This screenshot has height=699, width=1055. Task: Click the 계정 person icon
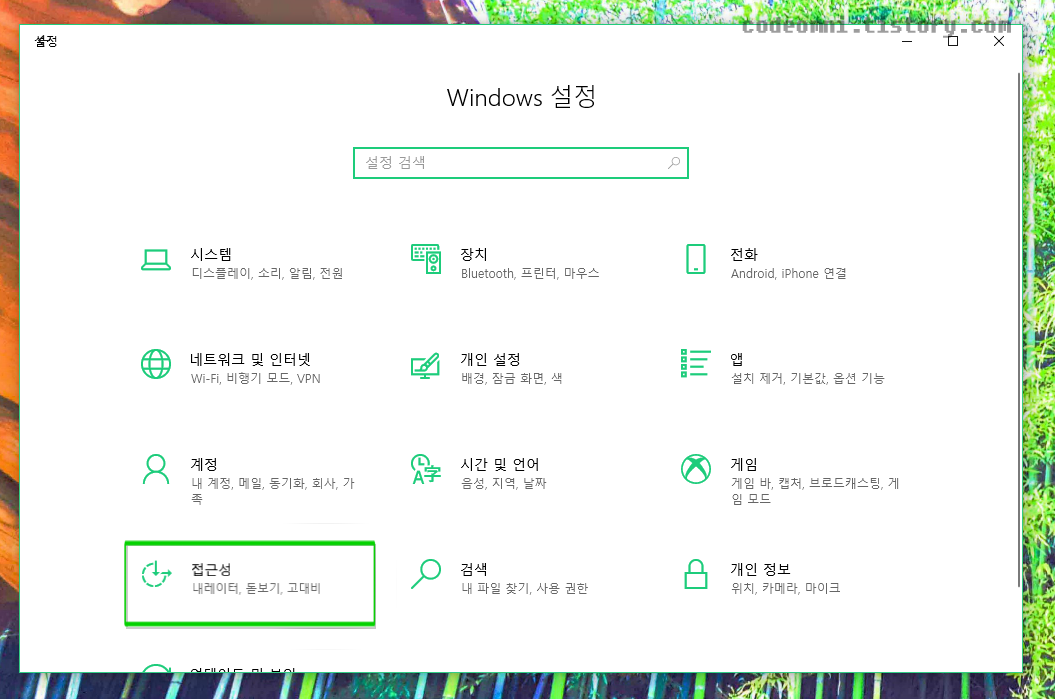(156, 469)
